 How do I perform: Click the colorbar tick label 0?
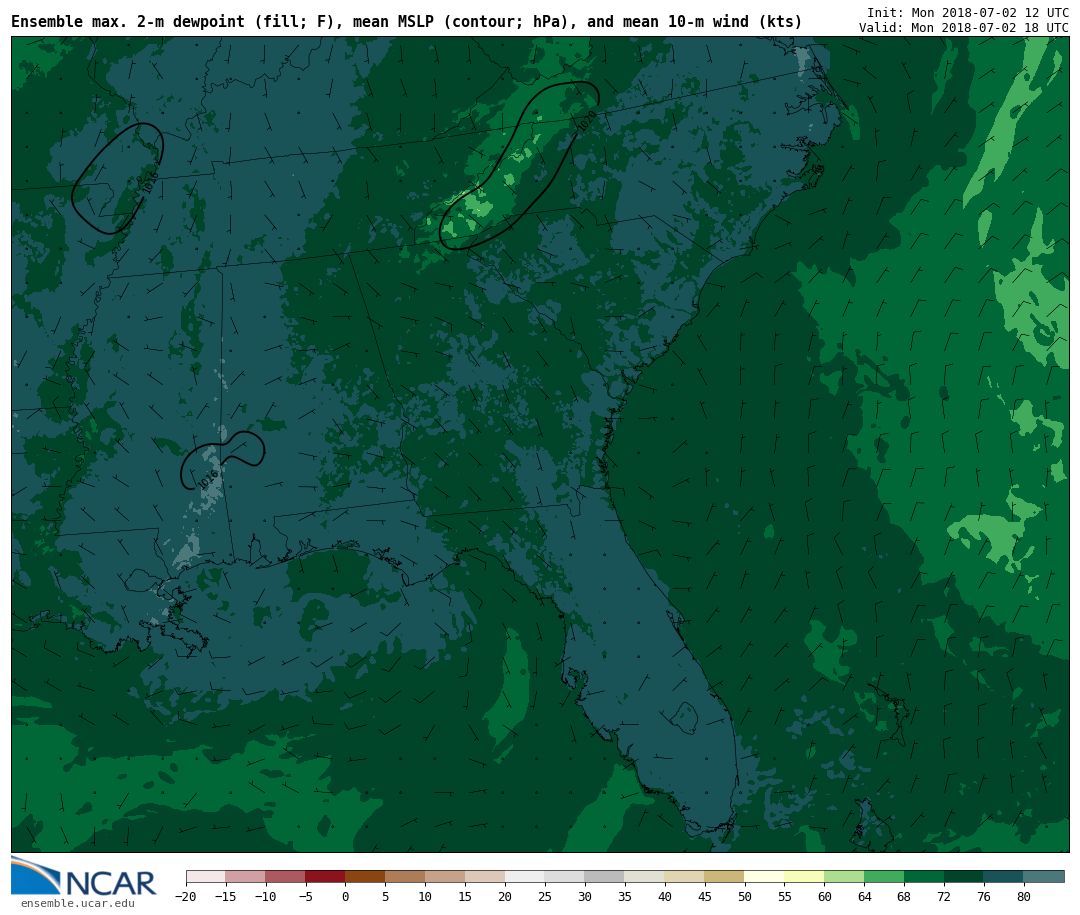[x=345, y=896]
